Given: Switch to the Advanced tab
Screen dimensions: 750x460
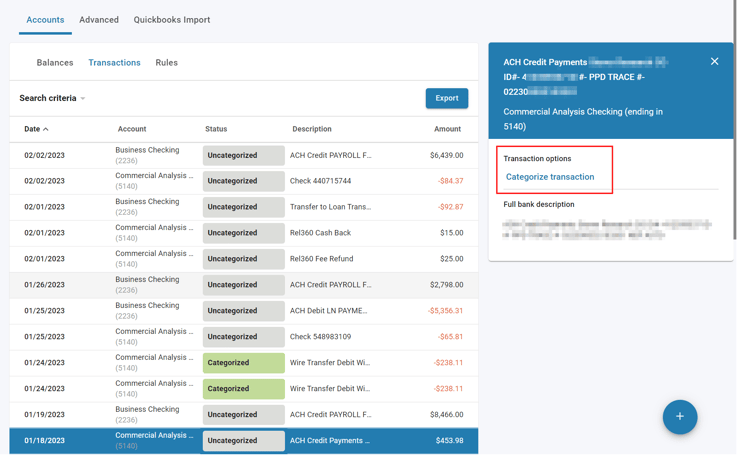Looking at the screenshot, I should tap(99, 20).
